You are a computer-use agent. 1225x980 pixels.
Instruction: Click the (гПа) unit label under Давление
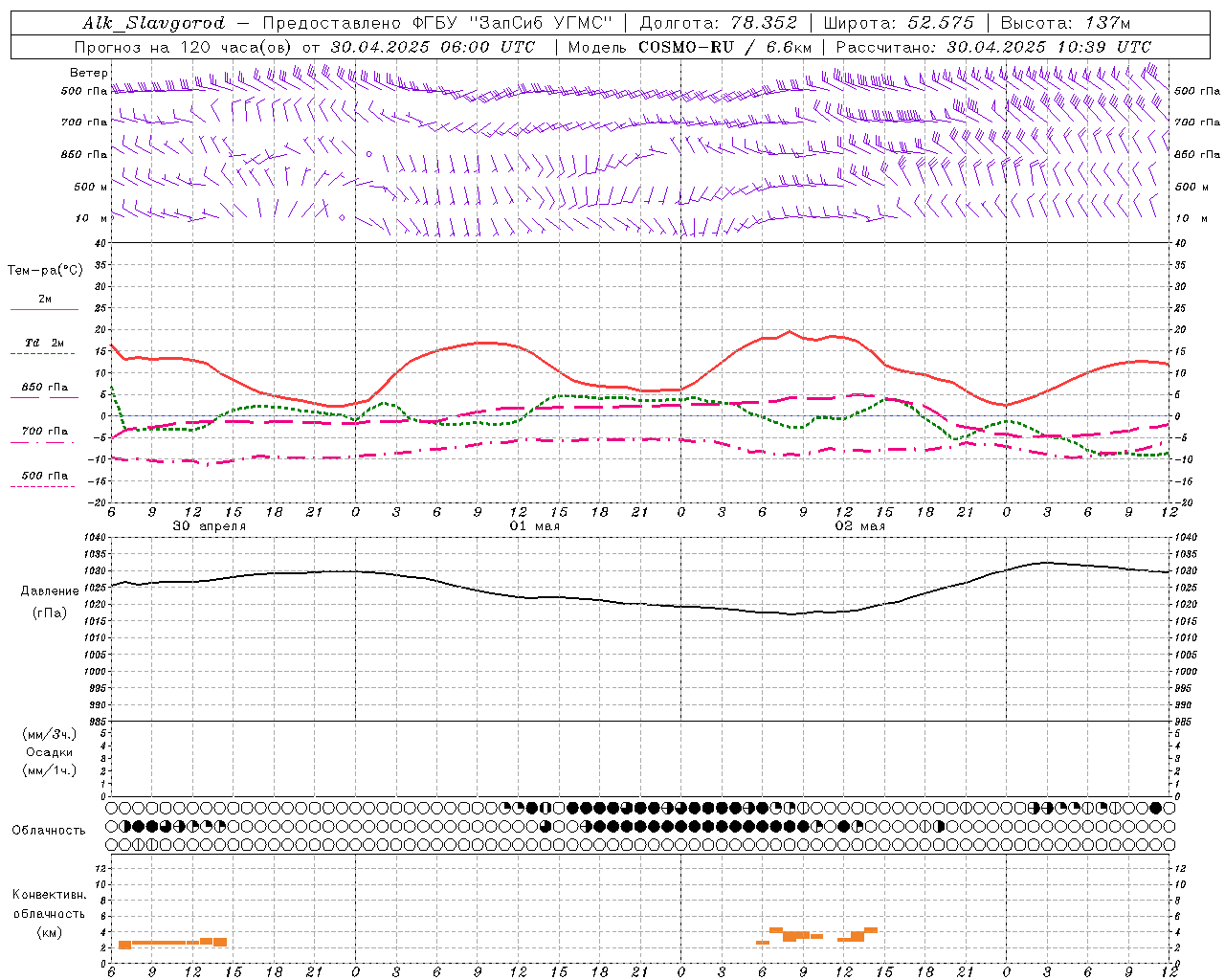point(50,613)
